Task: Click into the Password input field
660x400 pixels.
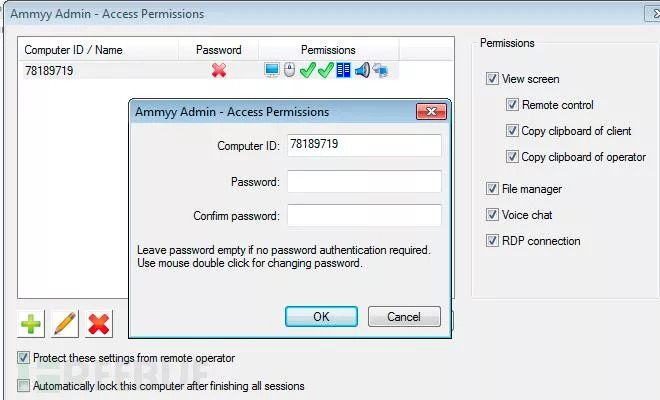Action: pos(364,181)
